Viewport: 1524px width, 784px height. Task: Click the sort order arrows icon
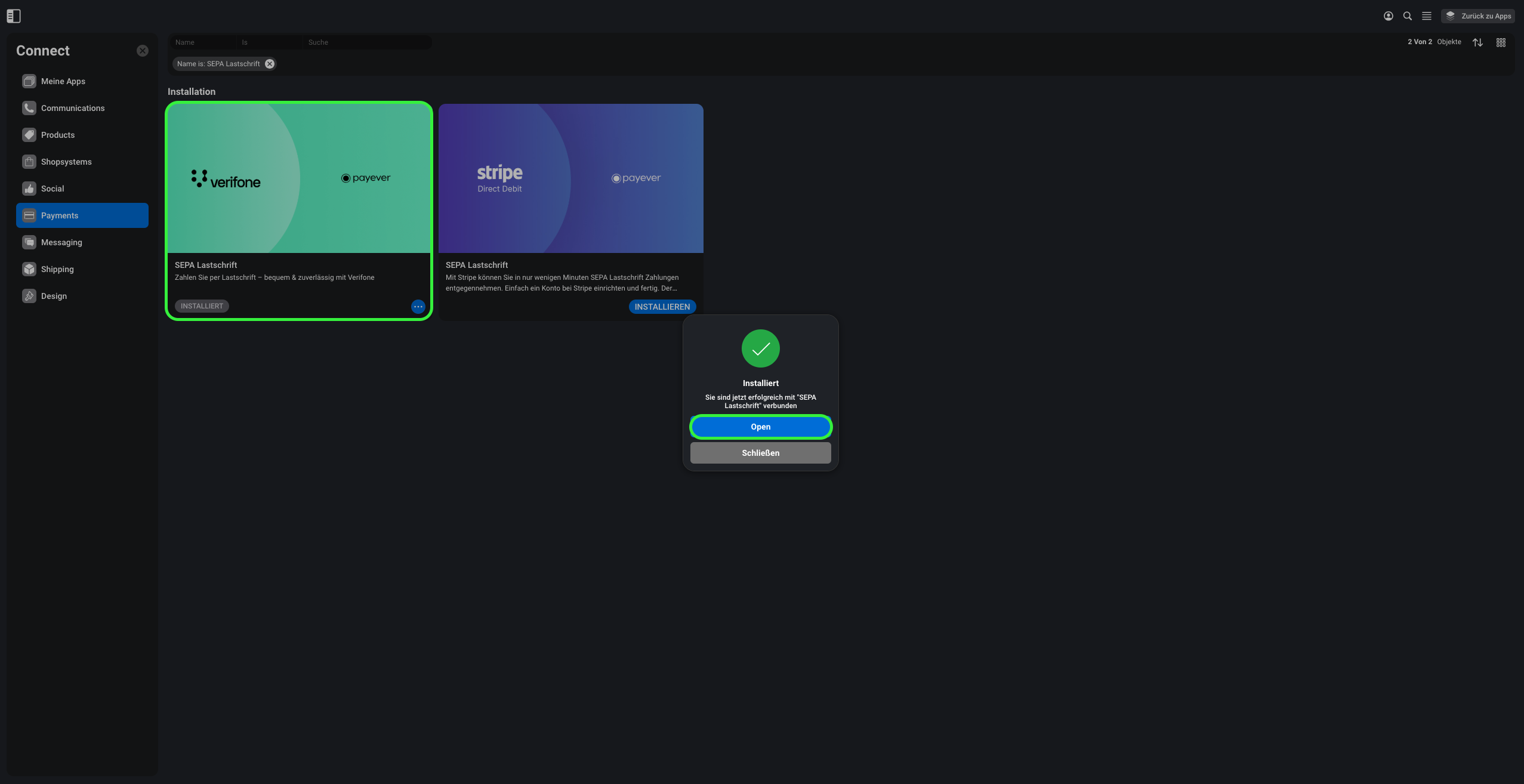click(x=1477, y=42)
